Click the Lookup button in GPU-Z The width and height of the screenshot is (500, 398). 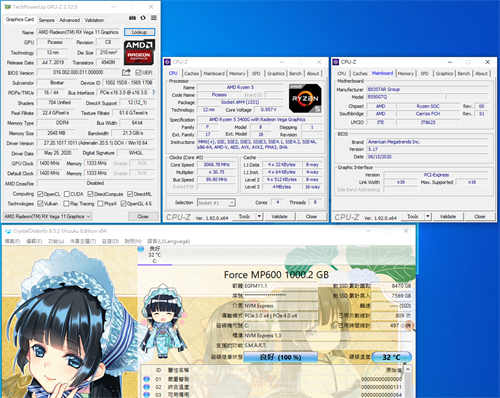point(139,32)
